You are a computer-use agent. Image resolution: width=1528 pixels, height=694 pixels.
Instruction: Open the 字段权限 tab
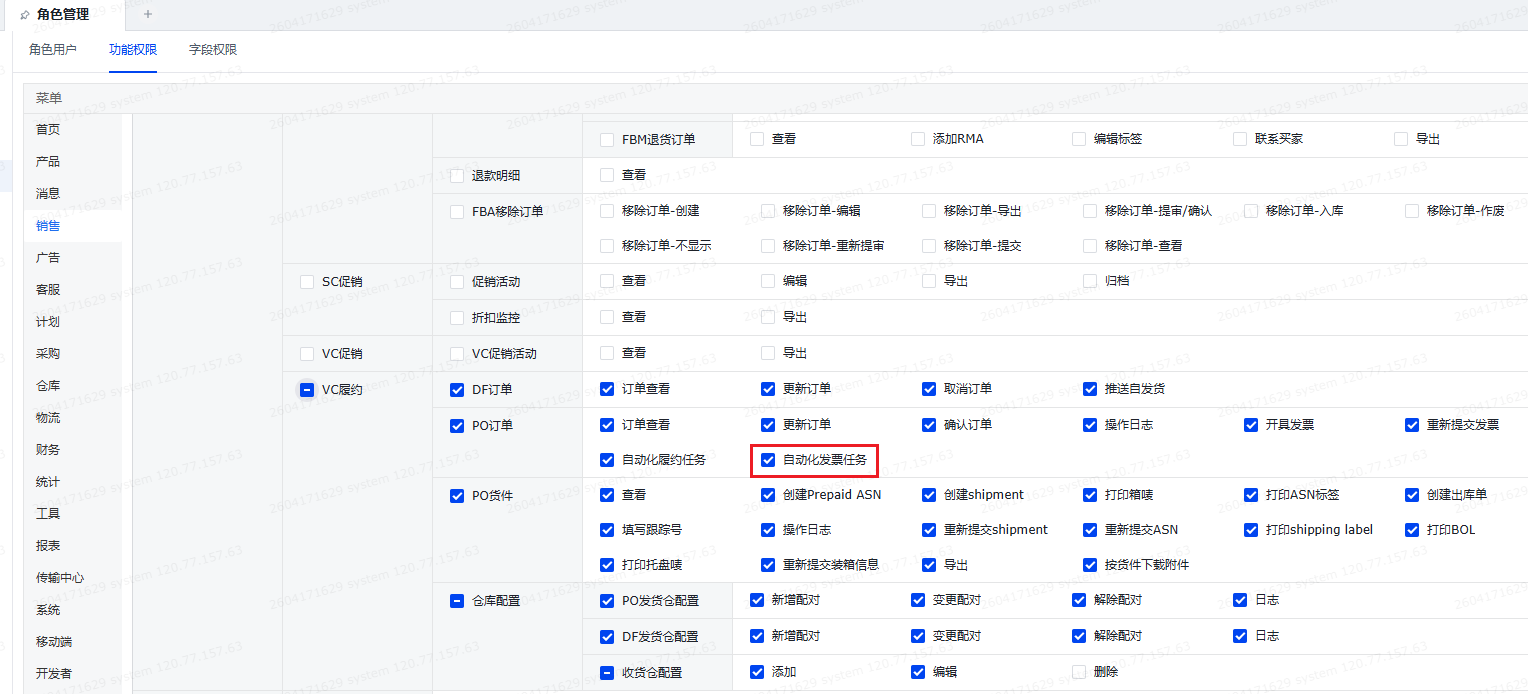point(213,50)
